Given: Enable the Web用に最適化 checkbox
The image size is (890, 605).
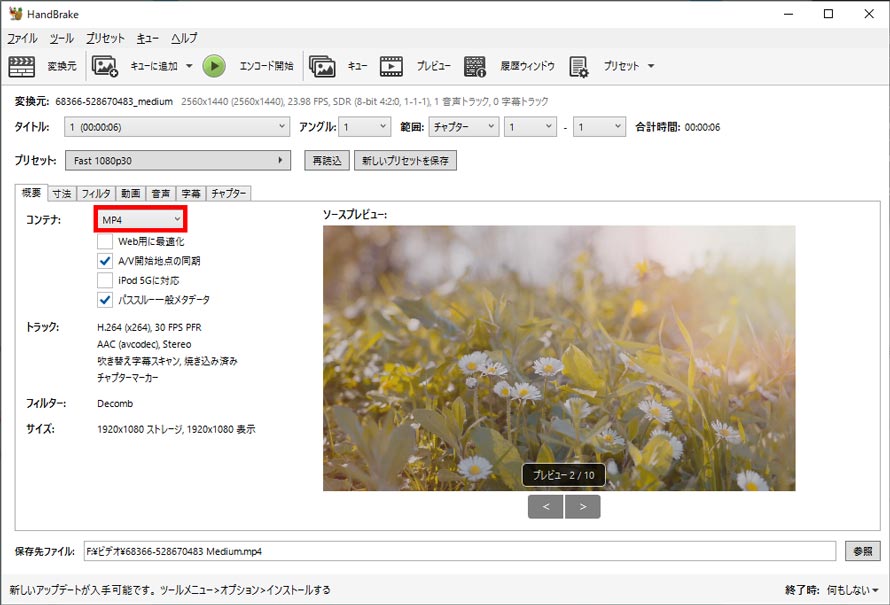Looking at the screenshot, I should pos(104,241).
